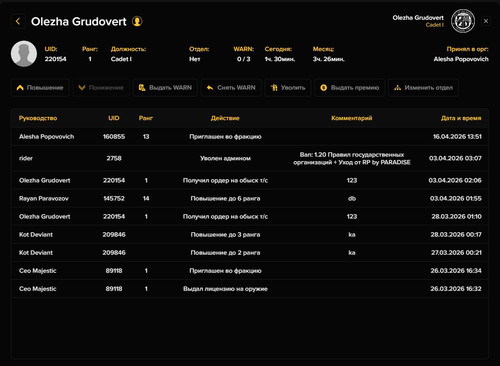Viewport: 500px width, 366px height.
Task: Click the date 27.03.2026 00:21
Action: pyautogui.click(x=456, y=252)
